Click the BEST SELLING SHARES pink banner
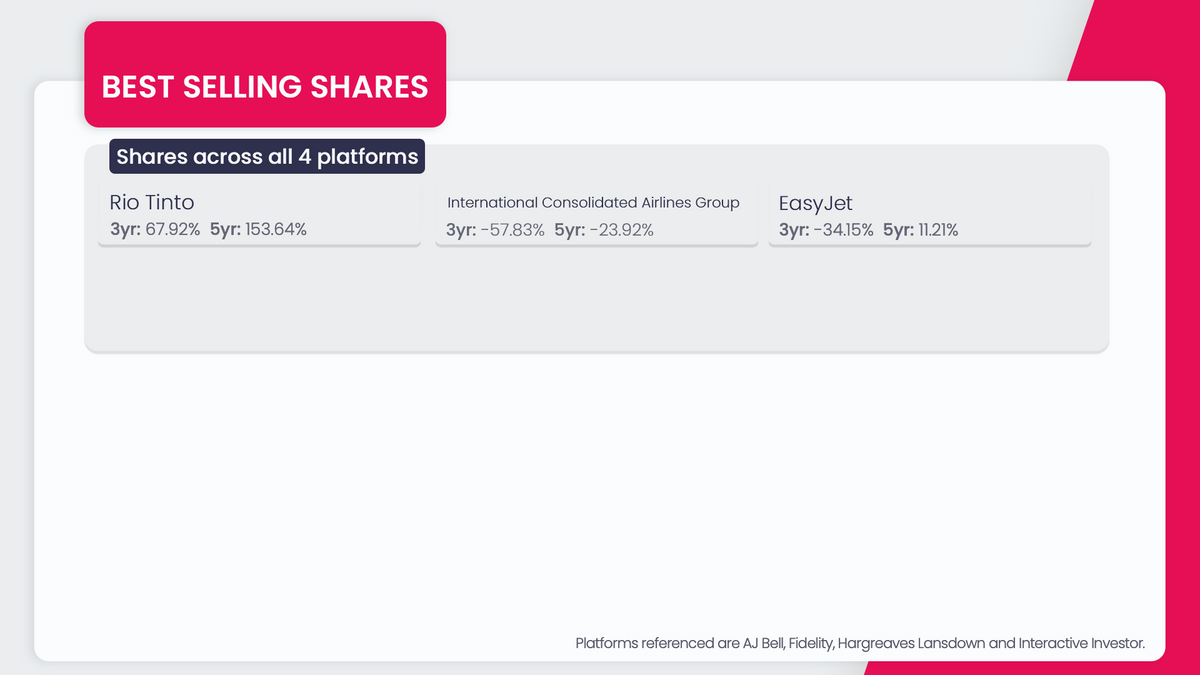Image resolution: width=1200 pixels, height=675 pixels. click(x=264, y=74)
